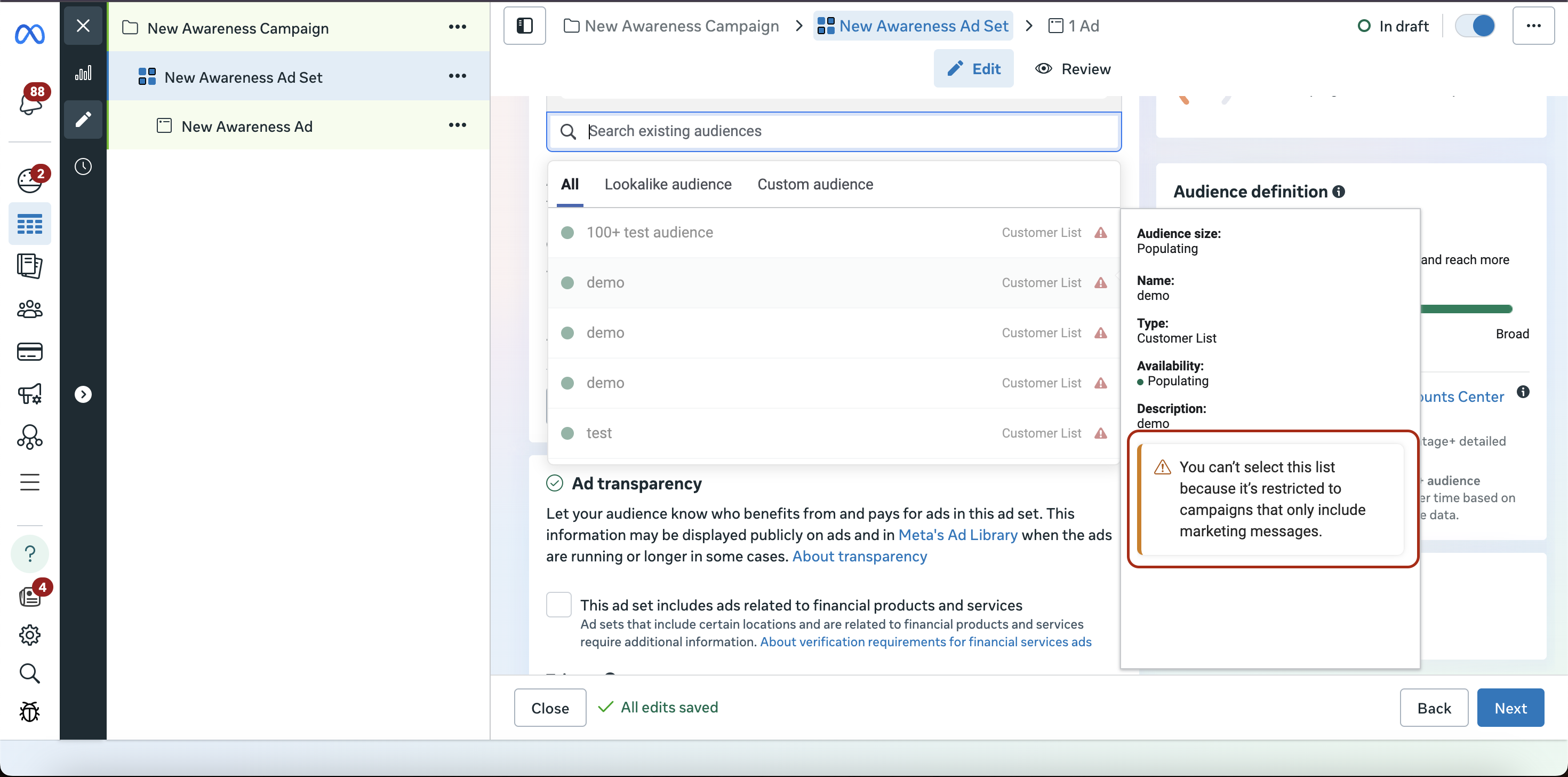This screenshot has height=777, width=1568.
Task: Open the campaign charts bar icon
Action: coord(83,74)
